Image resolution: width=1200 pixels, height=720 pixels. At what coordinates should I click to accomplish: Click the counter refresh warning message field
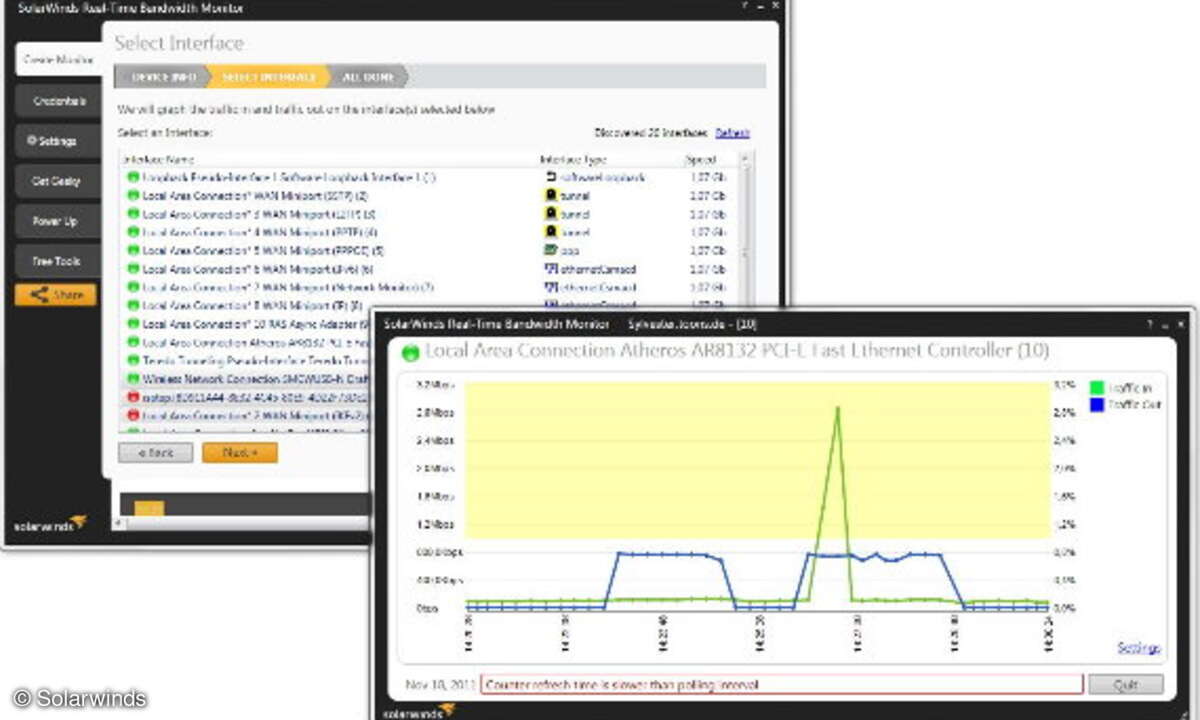click(782, 685)
